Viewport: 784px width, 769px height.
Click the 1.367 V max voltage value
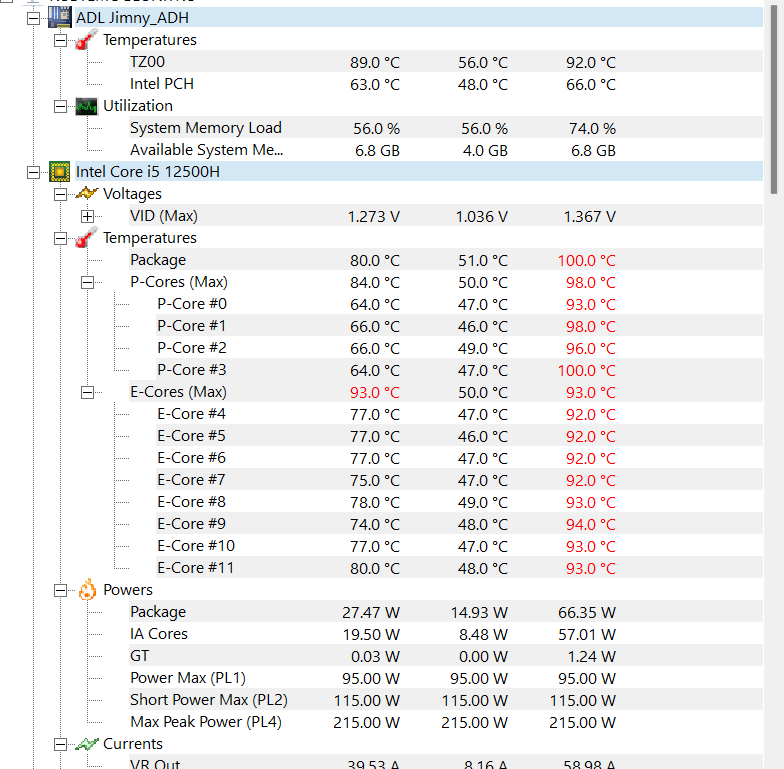pos(590,216)
